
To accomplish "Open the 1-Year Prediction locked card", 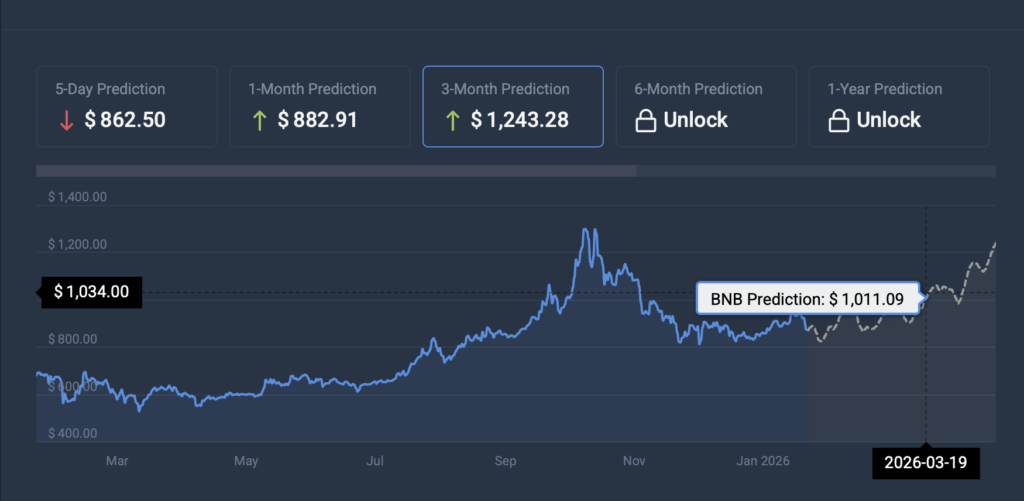I will point(899,106).
